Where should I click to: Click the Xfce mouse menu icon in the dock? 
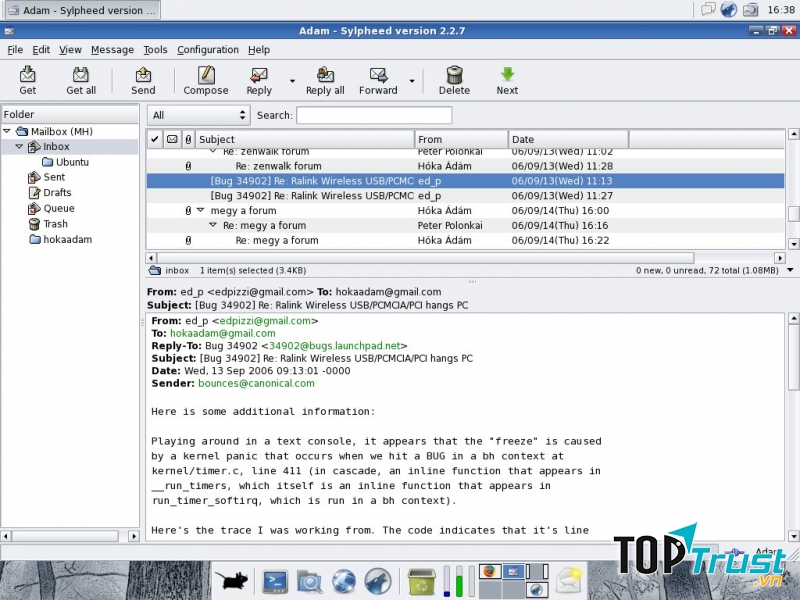(x=232, y=580)
